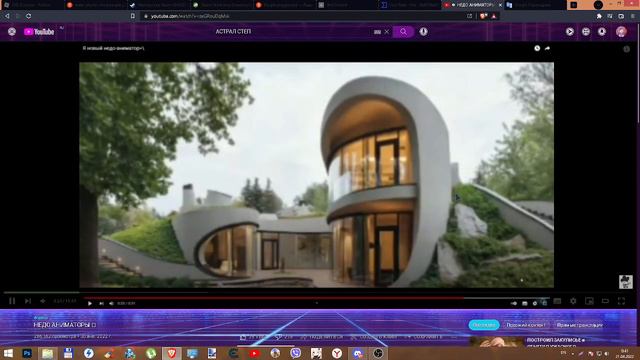Mute via the outer player volume icon

tap(43, 301)
